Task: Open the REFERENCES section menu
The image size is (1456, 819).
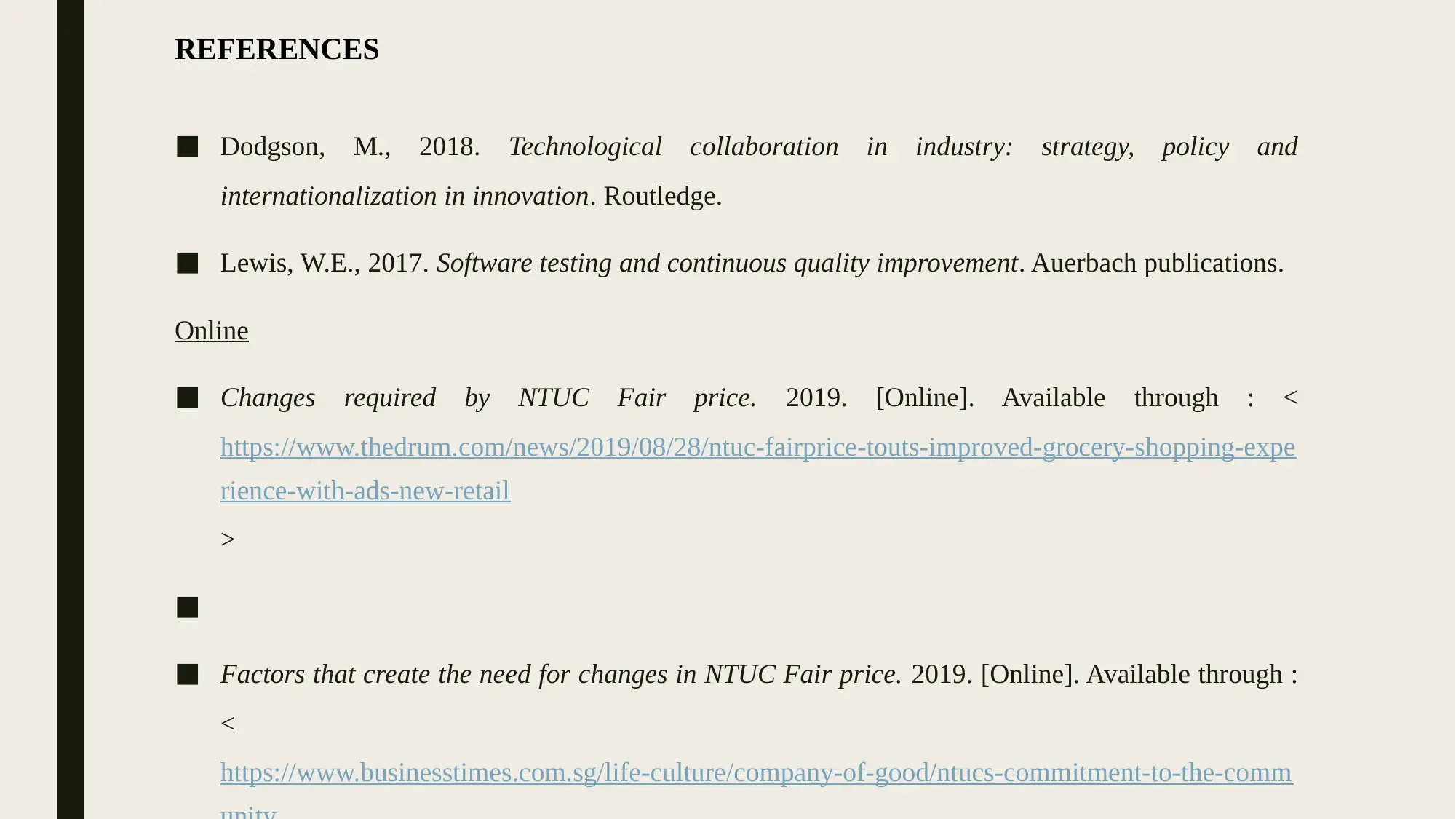Action: (276, 48)
